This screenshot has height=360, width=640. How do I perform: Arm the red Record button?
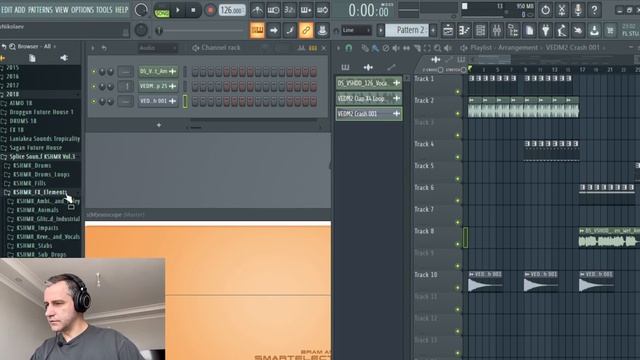(x=210, y=10)
